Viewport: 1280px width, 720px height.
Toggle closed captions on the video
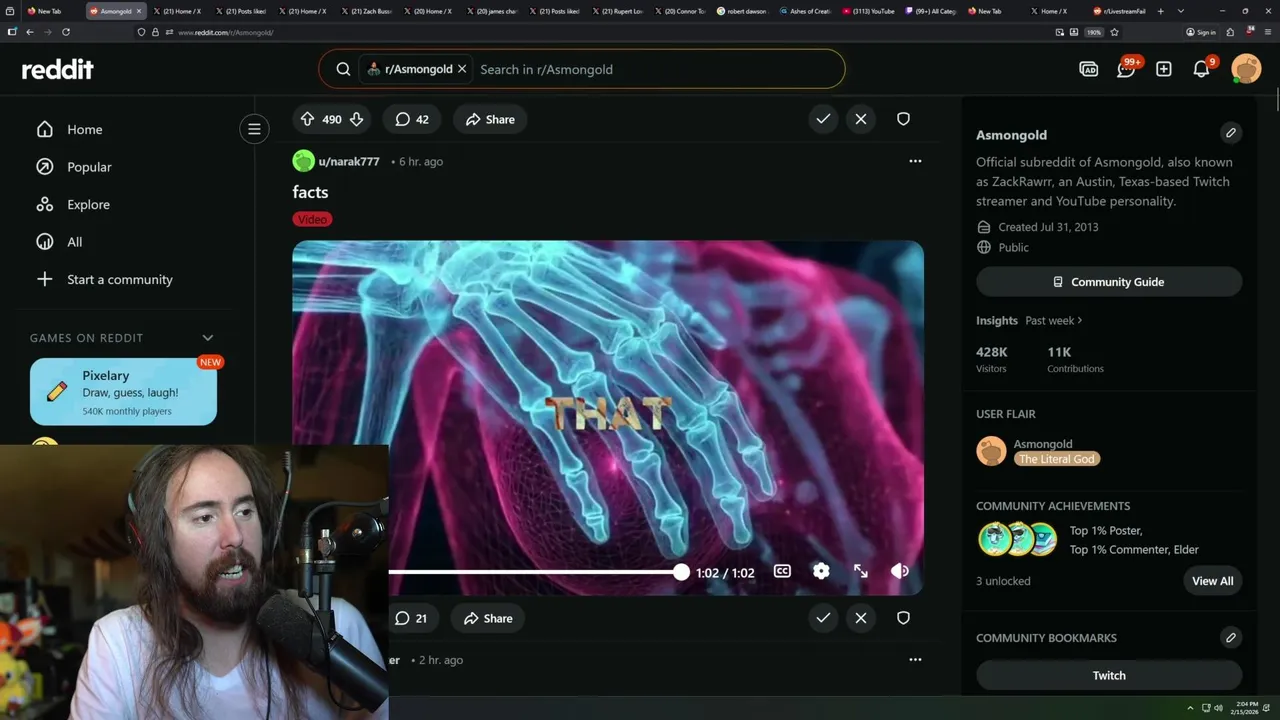point(782,571)
